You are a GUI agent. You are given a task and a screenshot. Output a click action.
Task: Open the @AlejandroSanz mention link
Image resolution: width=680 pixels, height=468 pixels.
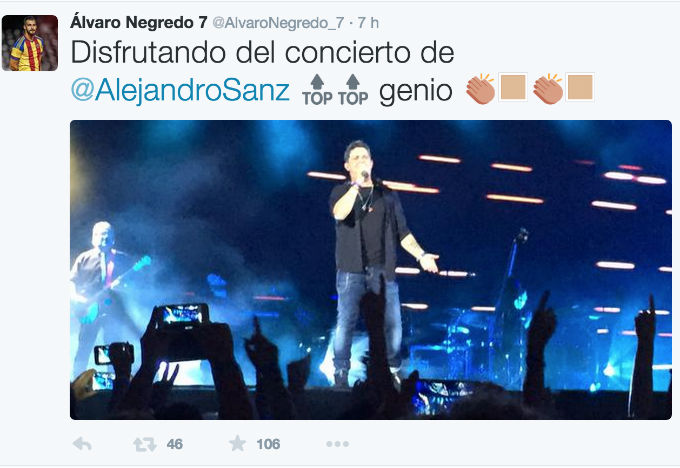pos(180,90)
